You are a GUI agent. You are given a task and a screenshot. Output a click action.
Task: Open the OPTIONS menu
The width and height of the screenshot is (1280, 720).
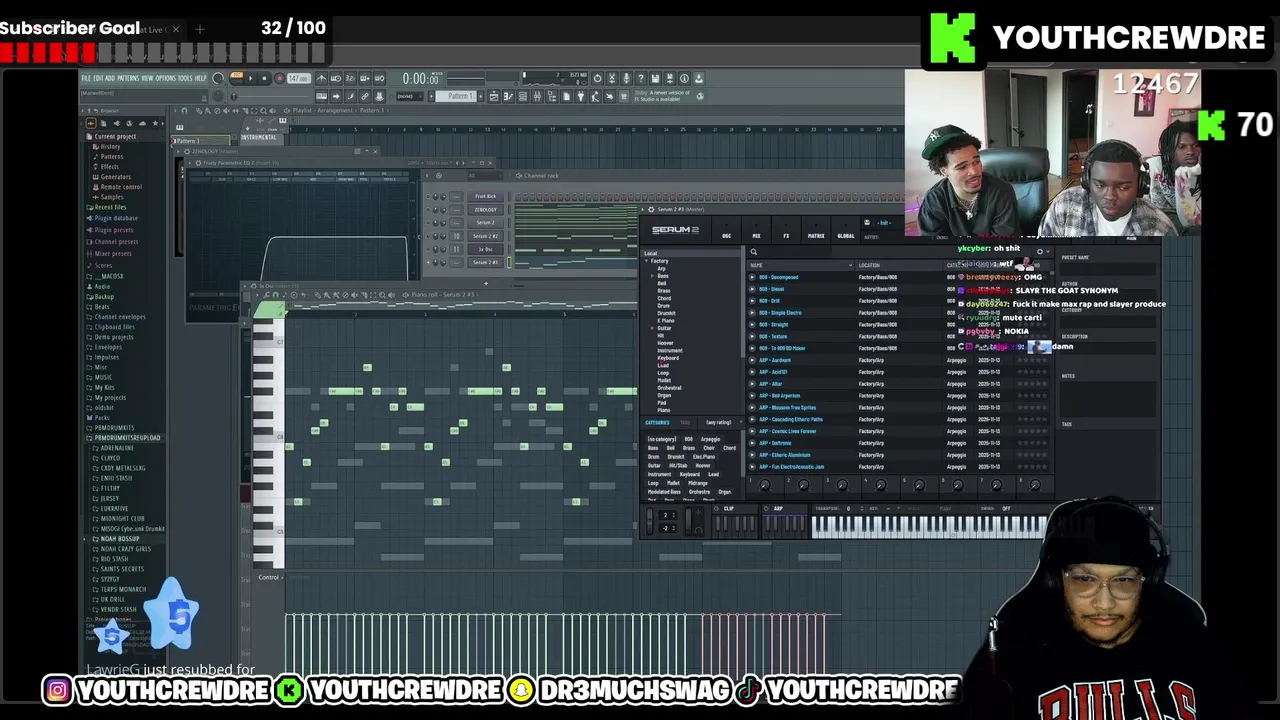165,78
